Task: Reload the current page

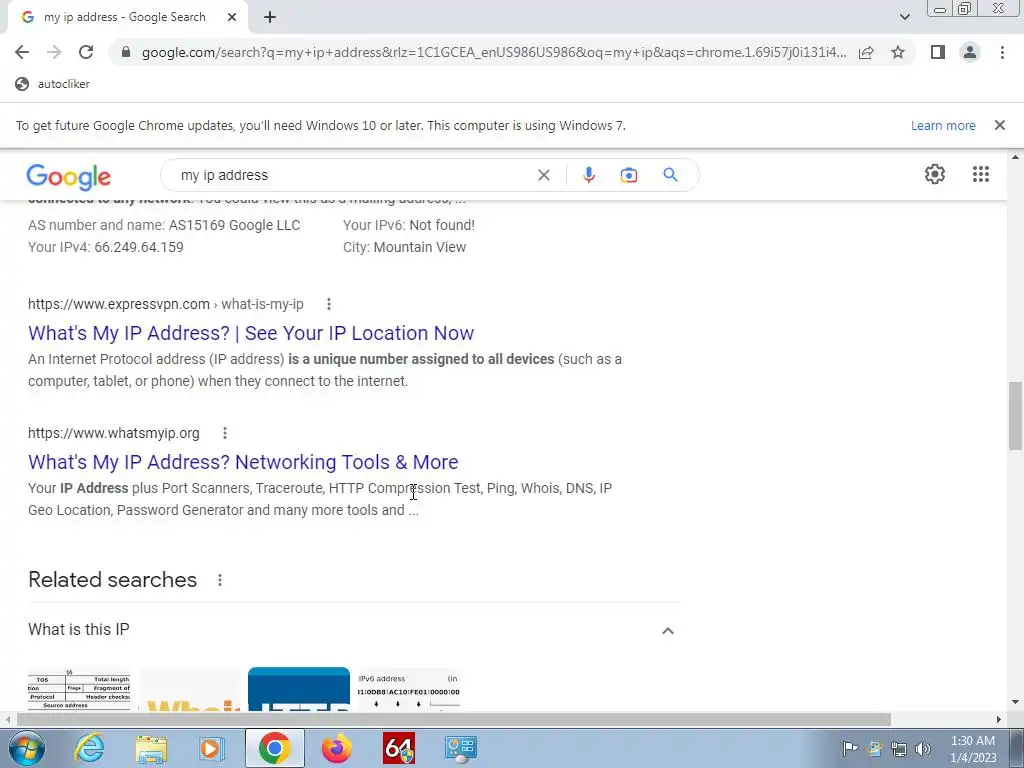Action: (86, 52)
